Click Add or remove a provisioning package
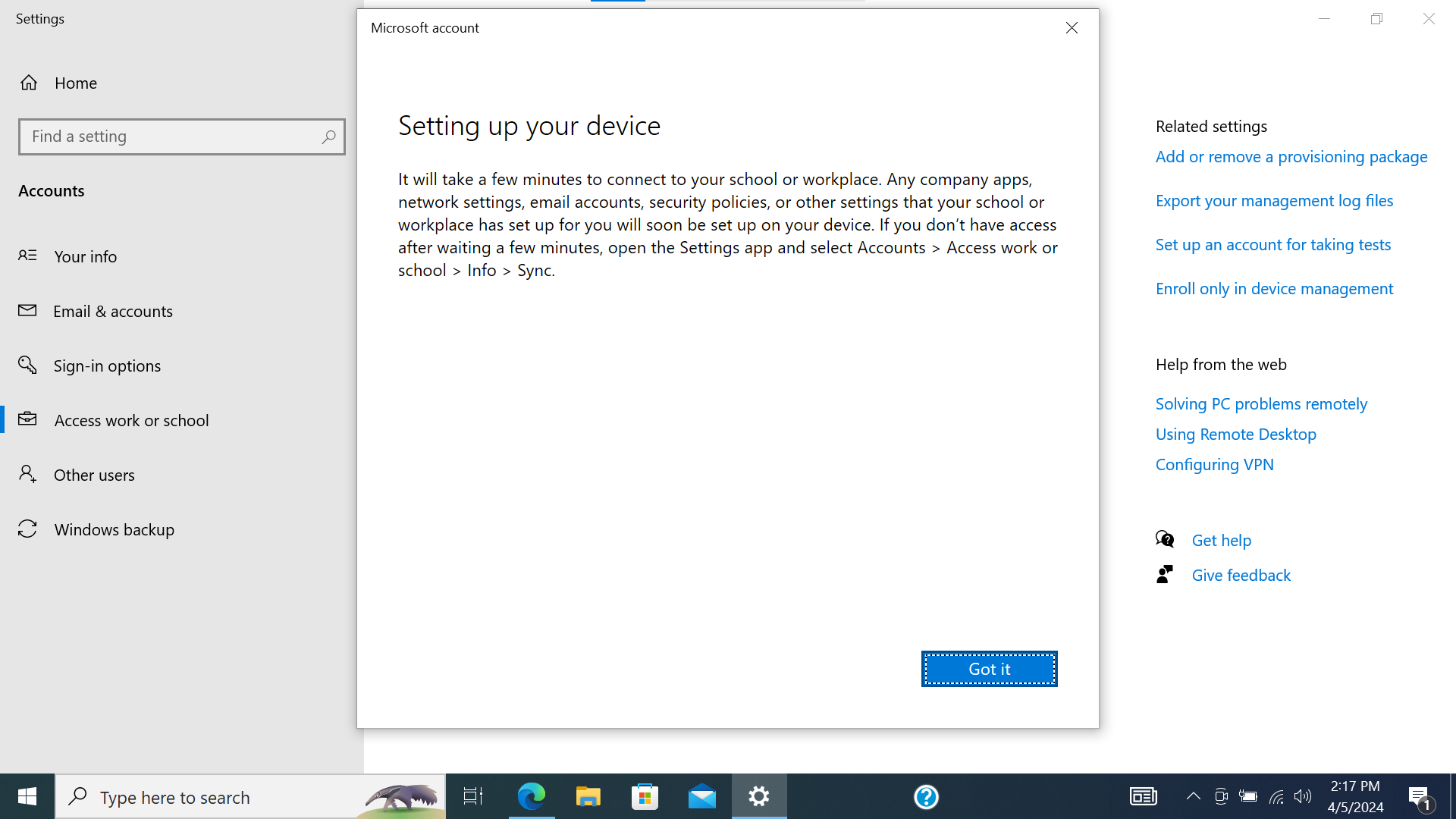 [1291, 157]
